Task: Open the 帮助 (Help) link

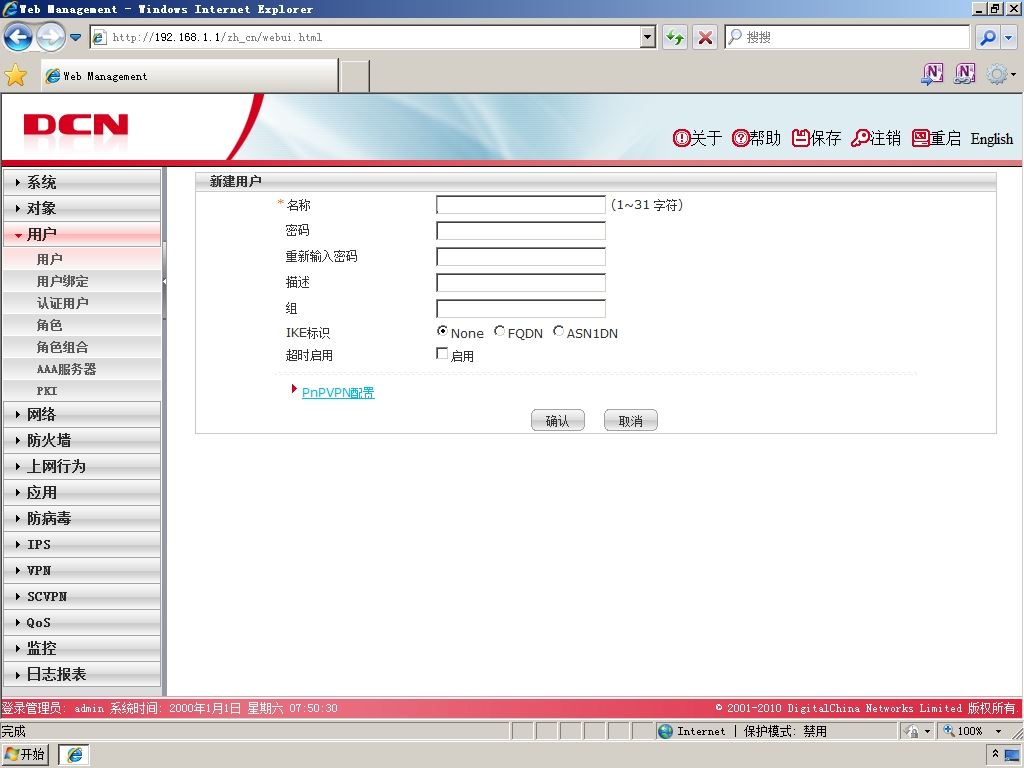Action: click(756, 138)
